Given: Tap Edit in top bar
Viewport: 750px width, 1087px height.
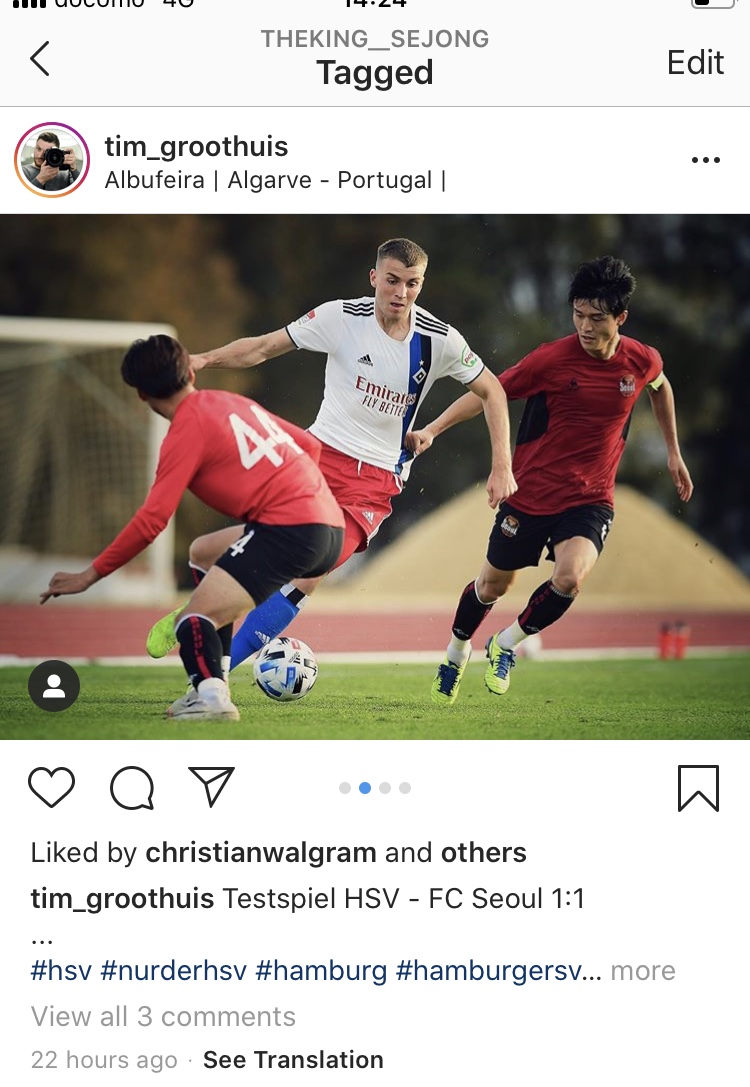Looking at the screenshot, I should click(695, 62).
